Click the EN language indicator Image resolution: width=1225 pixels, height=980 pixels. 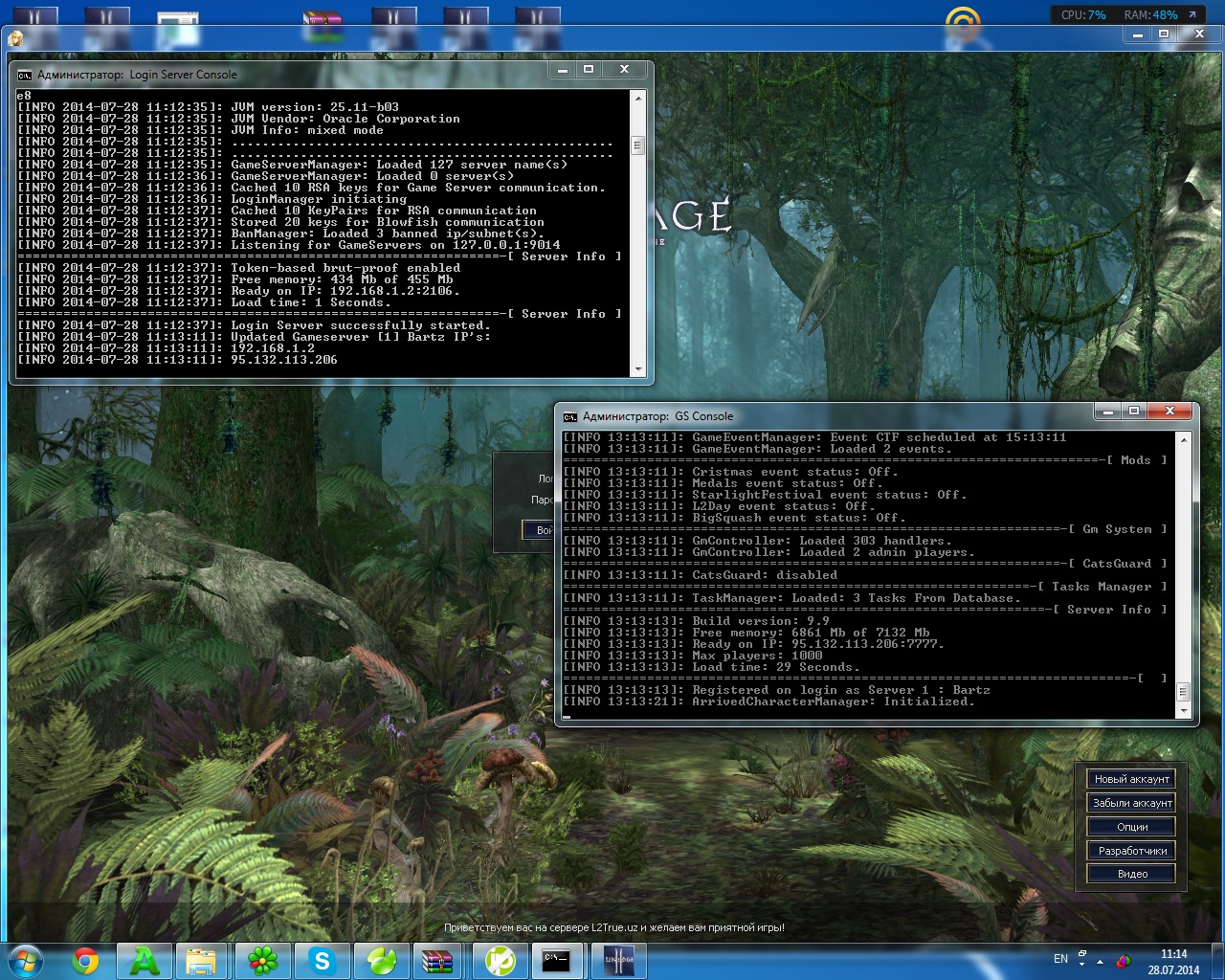tap(1060, 958)
